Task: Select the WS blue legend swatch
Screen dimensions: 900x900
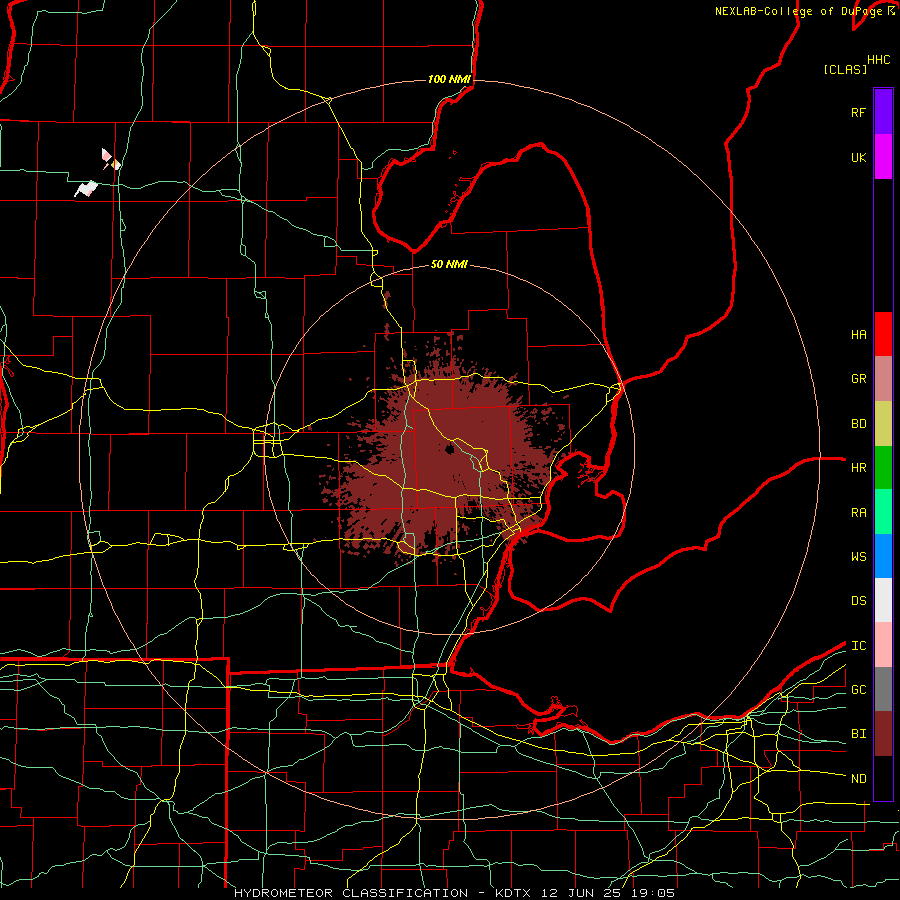Action: (883, 556)
